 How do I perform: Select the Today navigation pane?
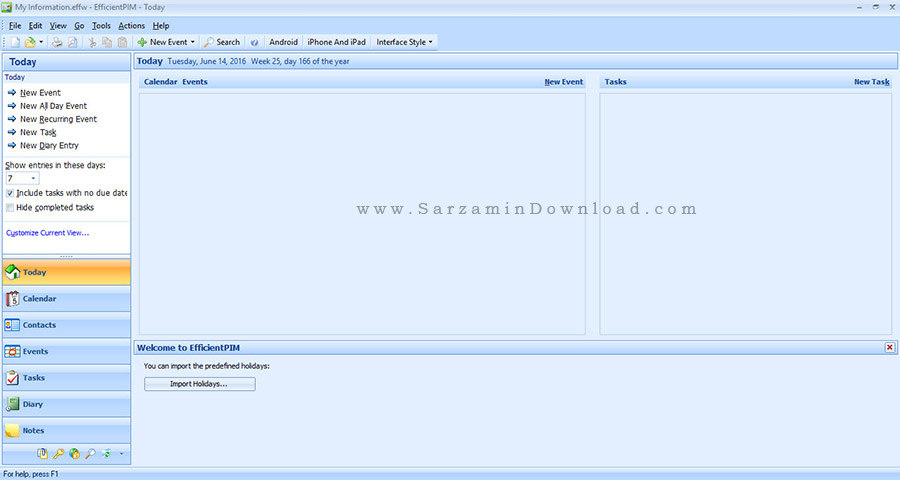pyautogui.click(x=67, y=272)
